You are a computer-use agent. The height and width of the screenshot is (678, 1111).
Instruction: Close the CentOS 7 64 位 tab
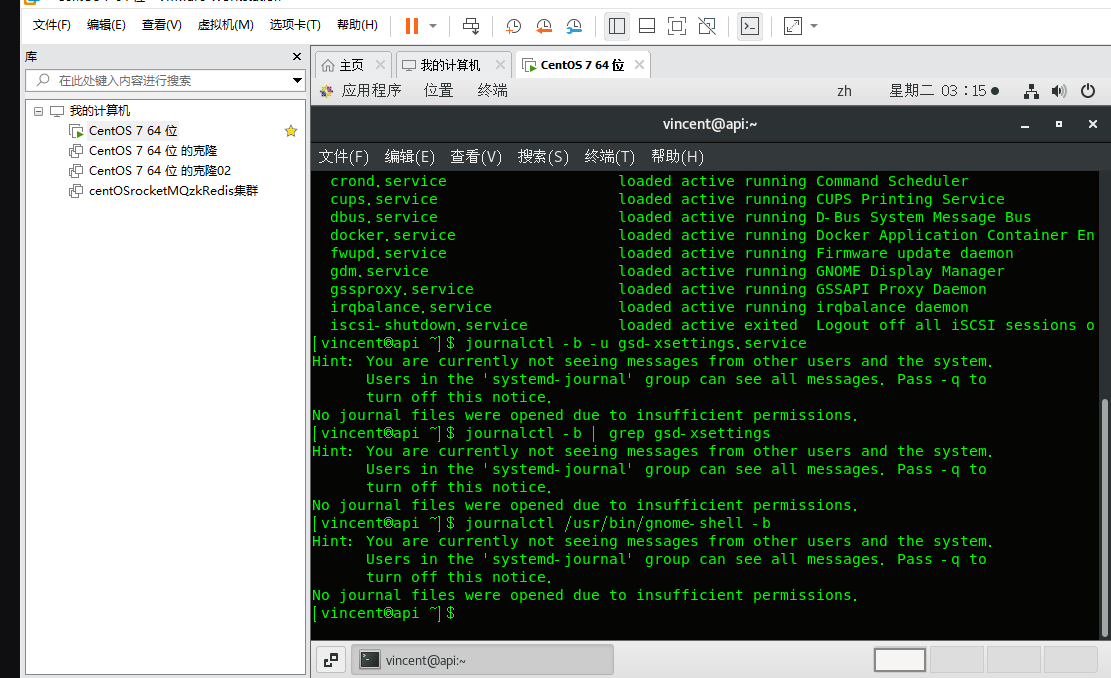coord(639,64)
